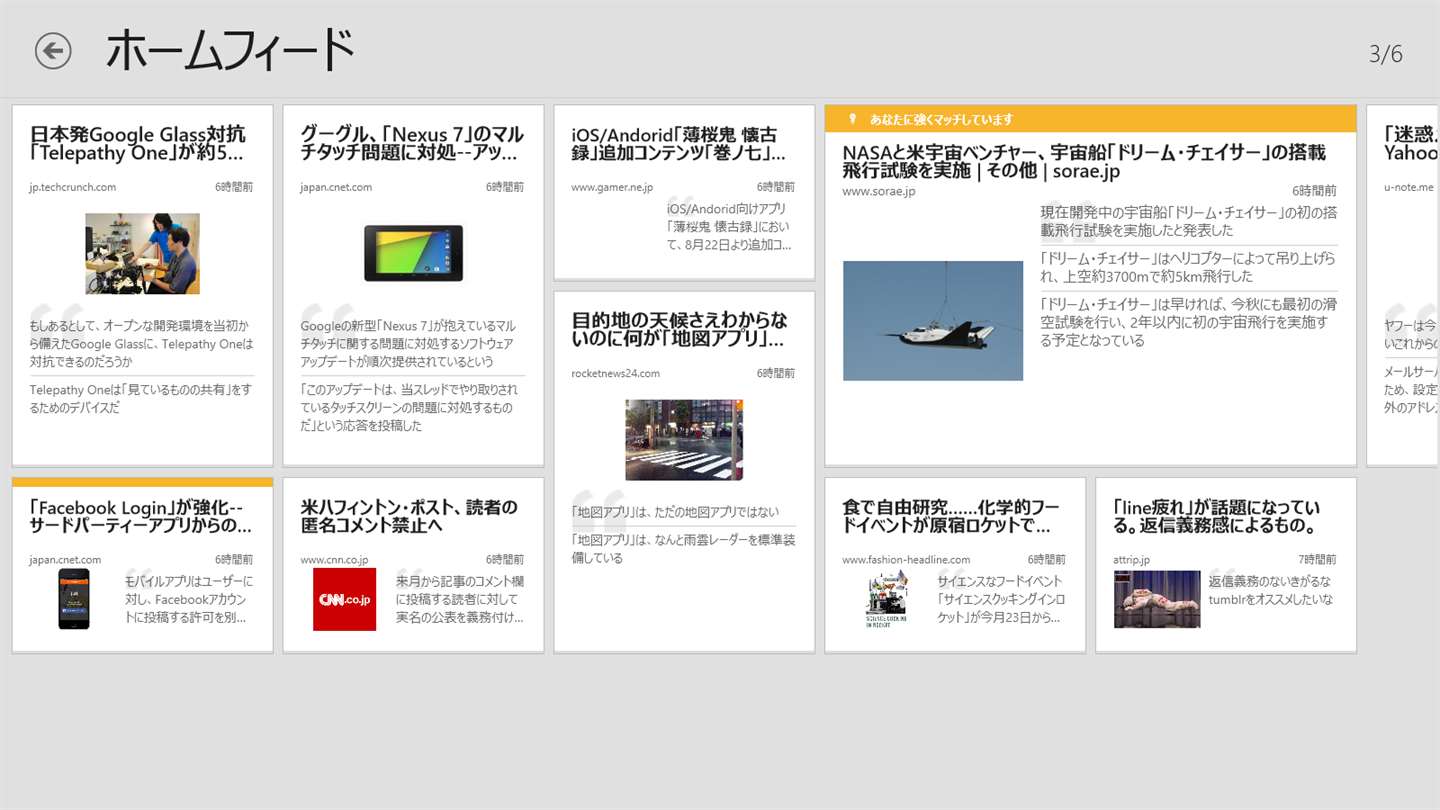Select the rainy crosswalk street photo
Image resolution: width=1440 pixels, height=810 pixels.
(x=684, y=440)
